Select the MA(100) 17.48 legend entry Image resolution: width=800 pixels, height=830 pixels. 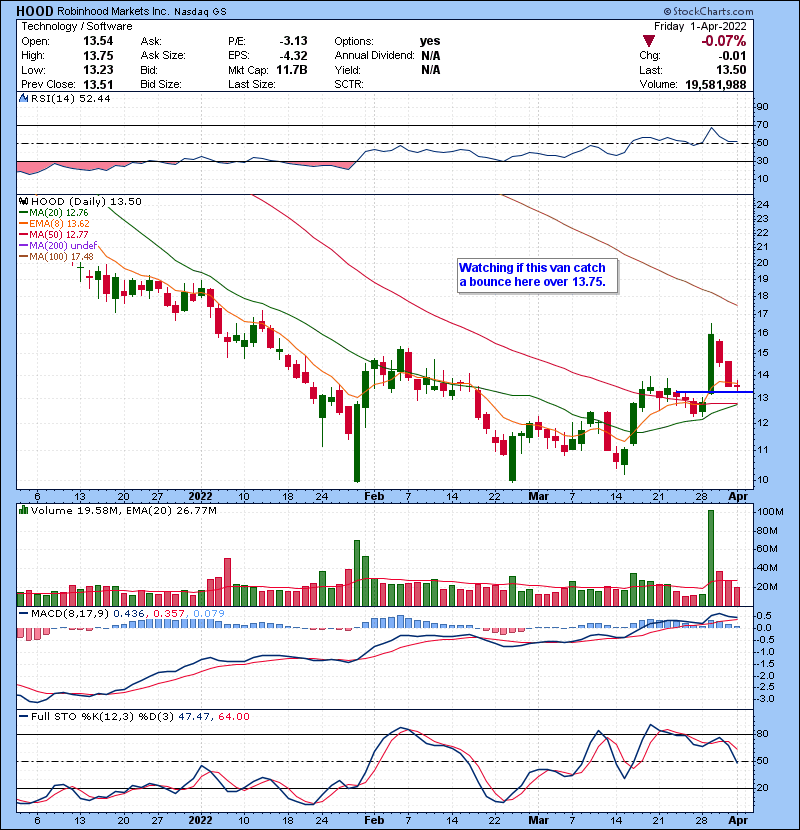pyautogui.click(x=56, y=256)
